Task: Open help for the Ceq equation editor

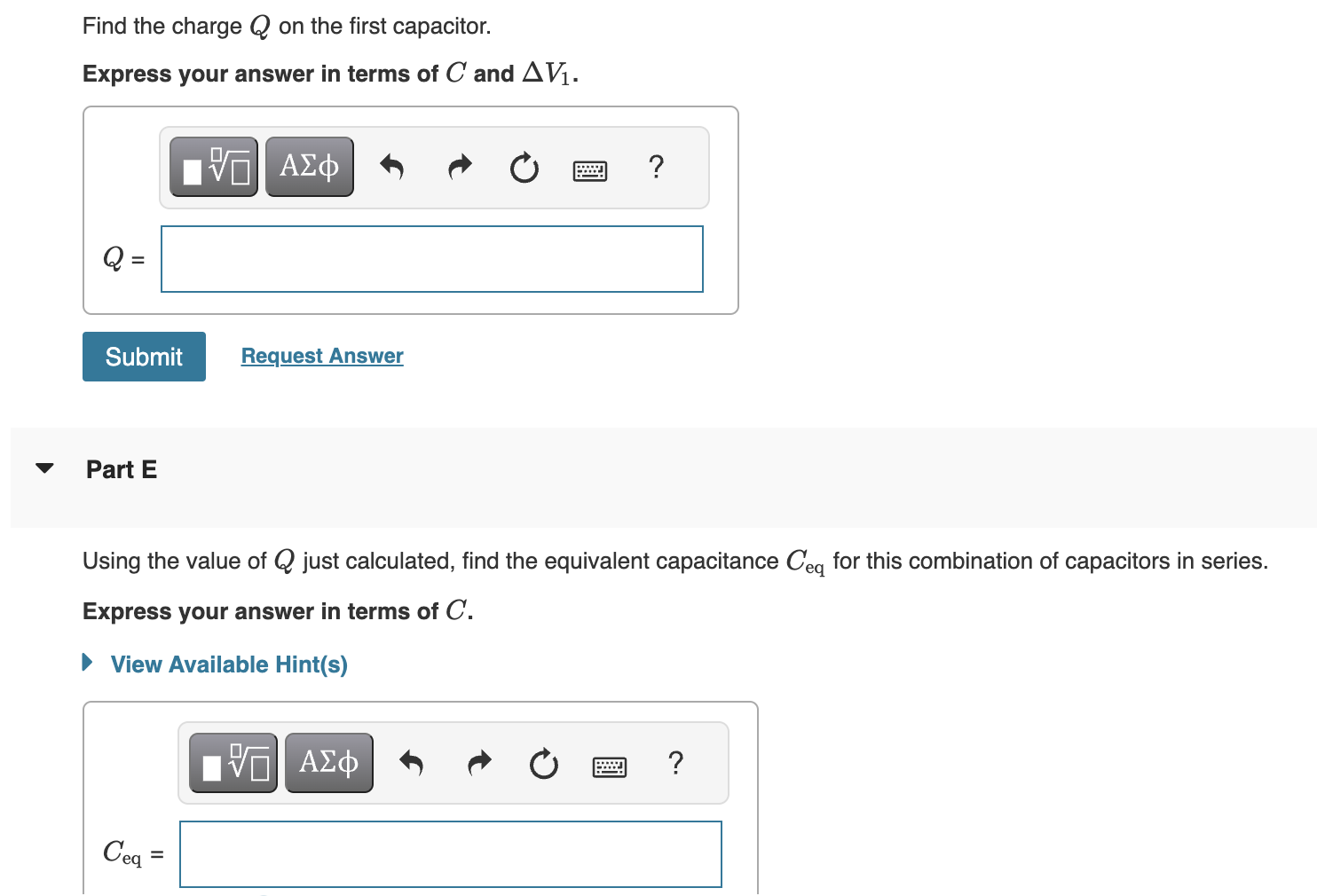Action: (675, 763)
